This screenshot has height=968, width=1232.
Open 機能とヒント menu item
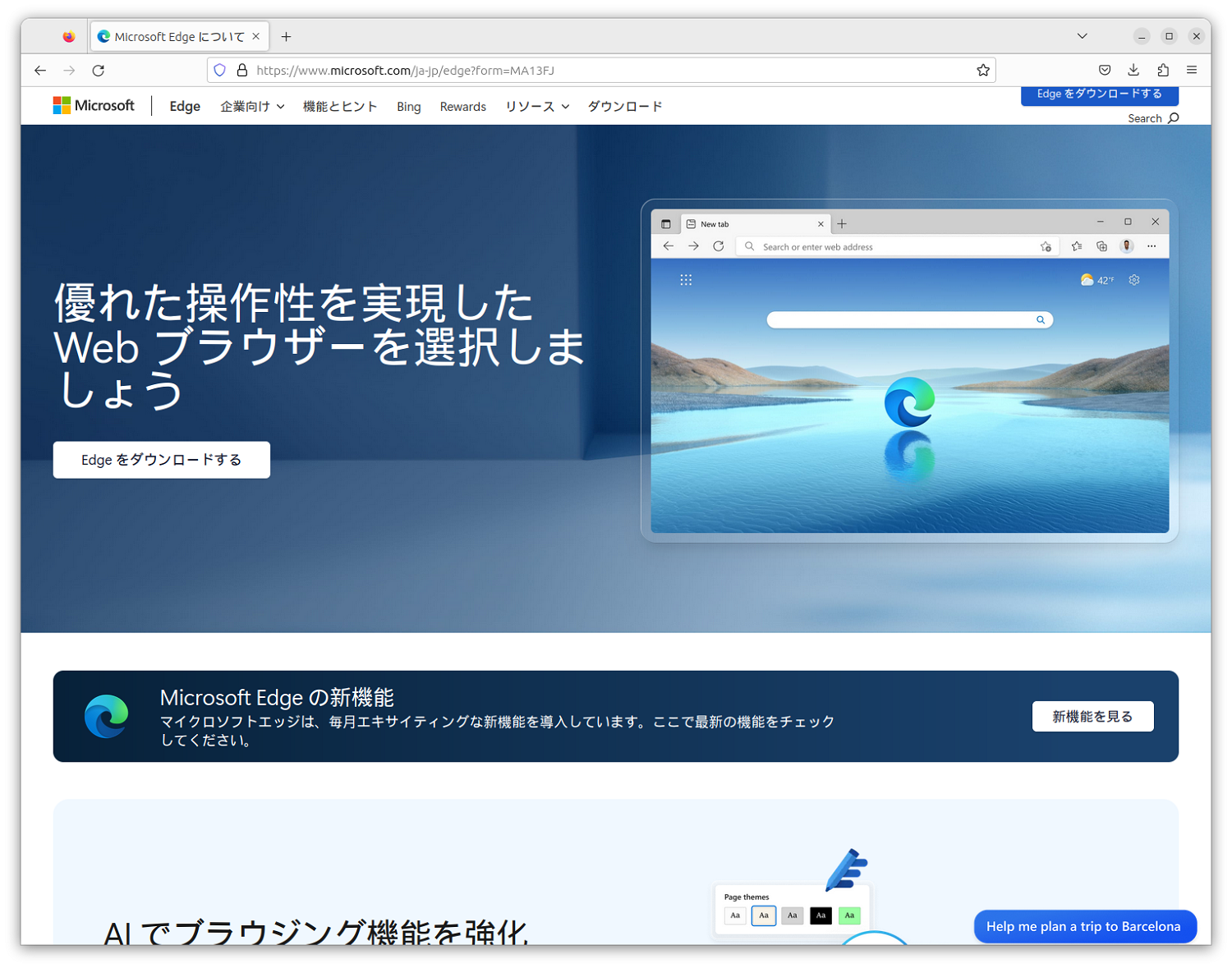click(340, 107)
